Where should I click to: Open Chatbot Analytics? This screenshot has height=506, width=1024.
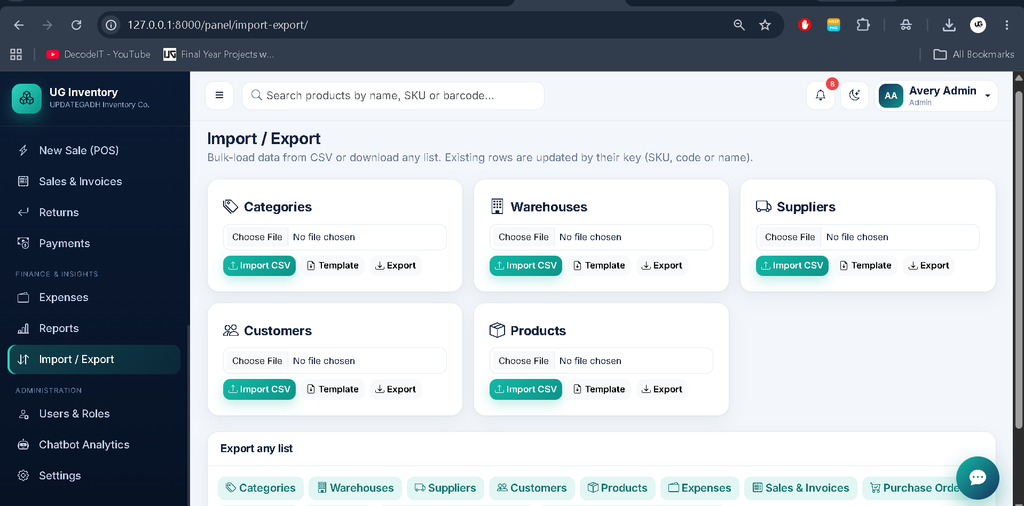pyautogui.click(x=94, y=445)
